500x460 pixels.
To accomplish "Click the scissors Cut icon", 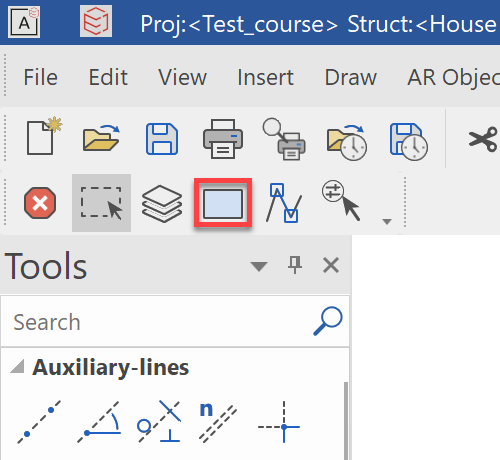I will click(x=484, y=139).
